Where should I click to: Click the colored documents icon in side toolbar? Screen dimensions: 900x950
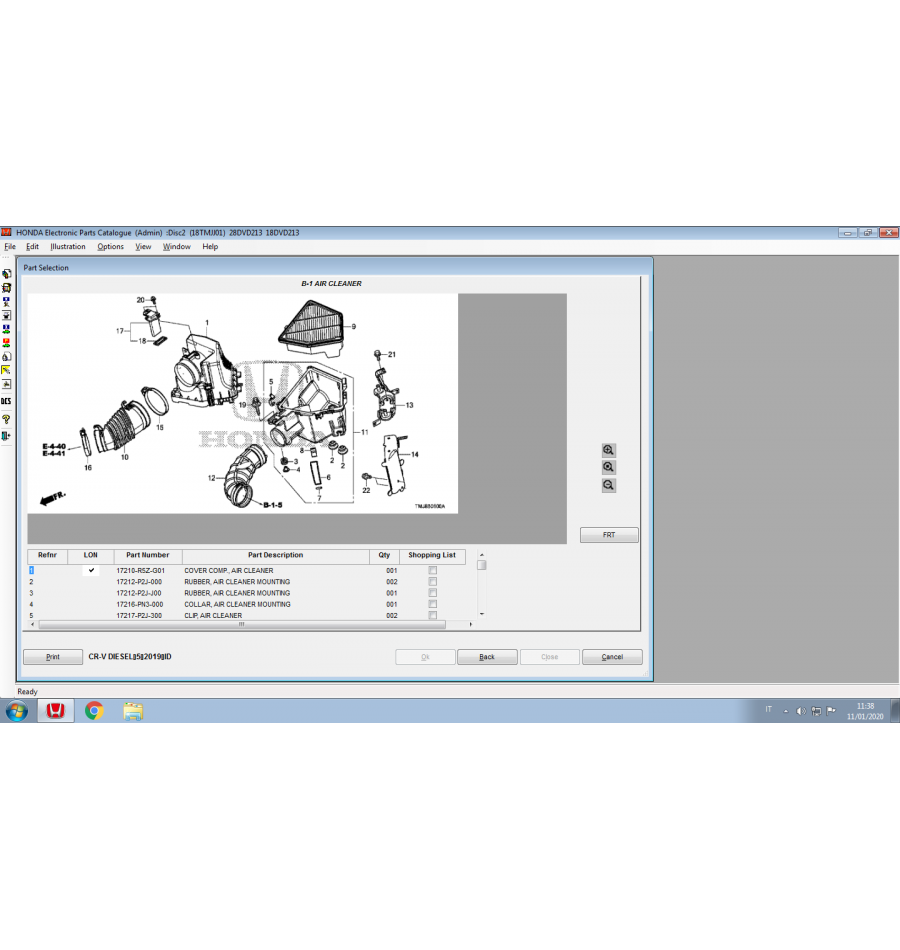click(x=7, y=274)
